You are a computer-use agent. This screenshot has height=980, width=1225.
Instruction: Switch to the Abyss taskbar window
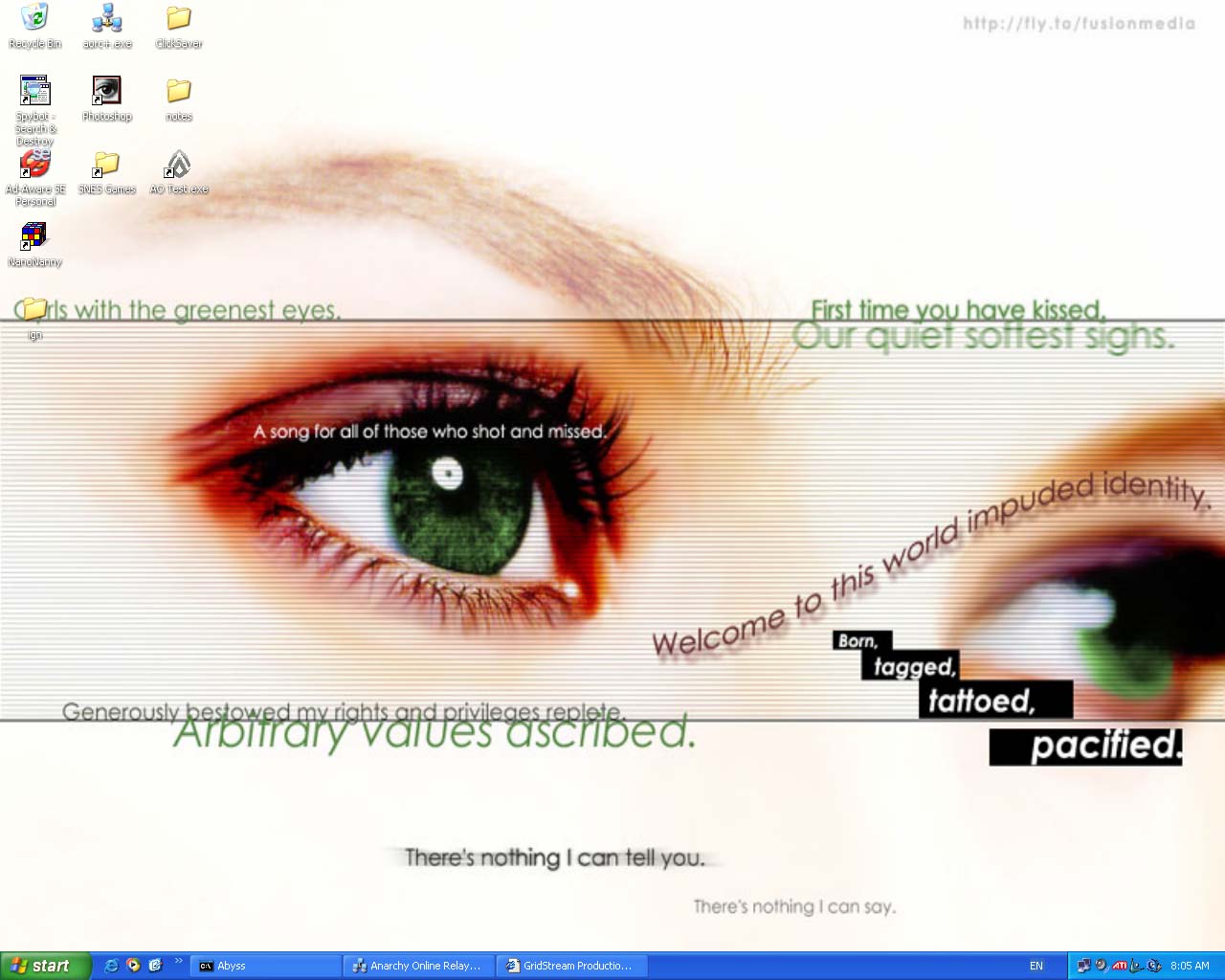(265, 966)
